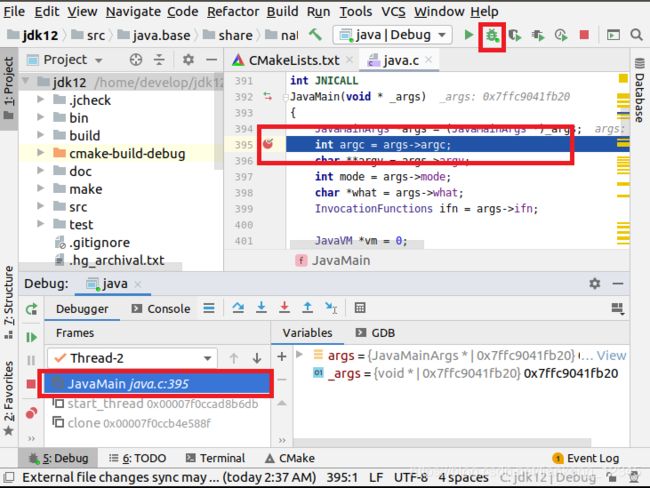The image size is (650, 488).
Task: Click the Run to Cursor icon
Action: 331,308
